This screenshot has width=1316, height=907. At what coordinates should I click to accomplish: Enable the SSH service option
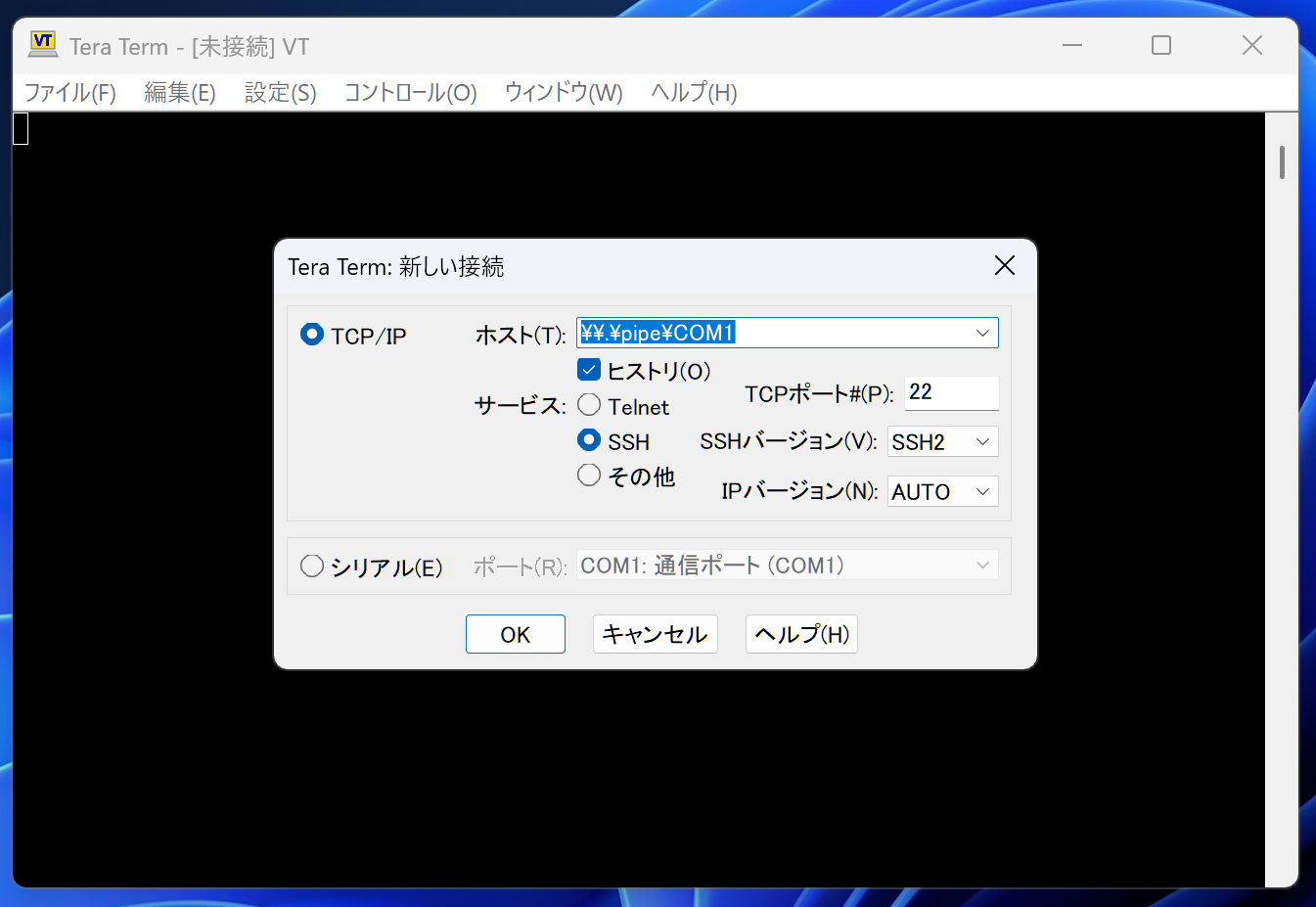(x=589, y=440)
